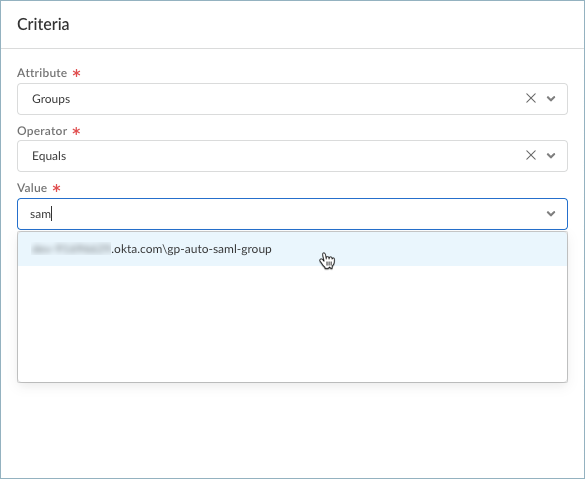Click the Criteria panel heading
This screenshot has width=585, height=479.
[43, 24]
